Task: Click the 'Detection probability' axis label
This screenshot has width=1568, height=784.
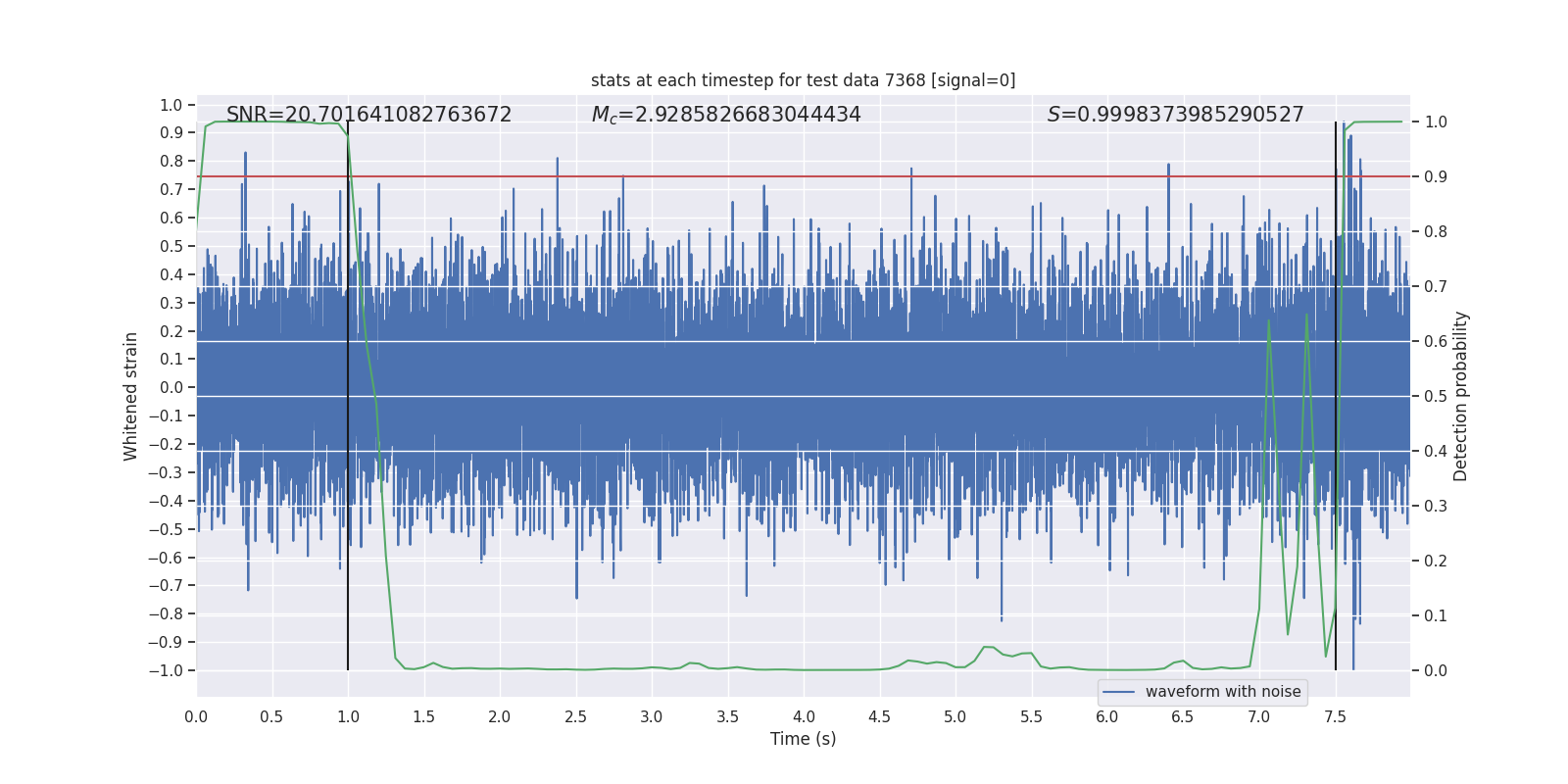Action: click(x=1461, y=396)
